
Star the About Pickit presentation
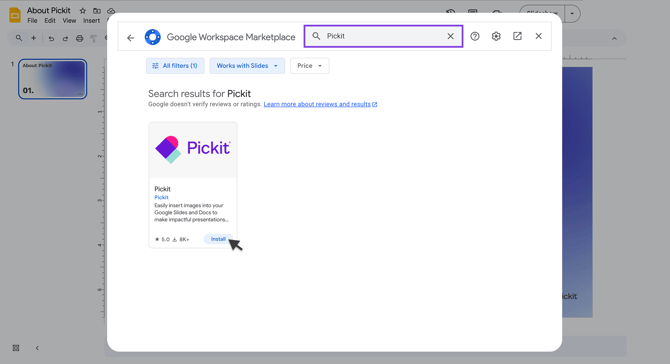tap(83, 11)
